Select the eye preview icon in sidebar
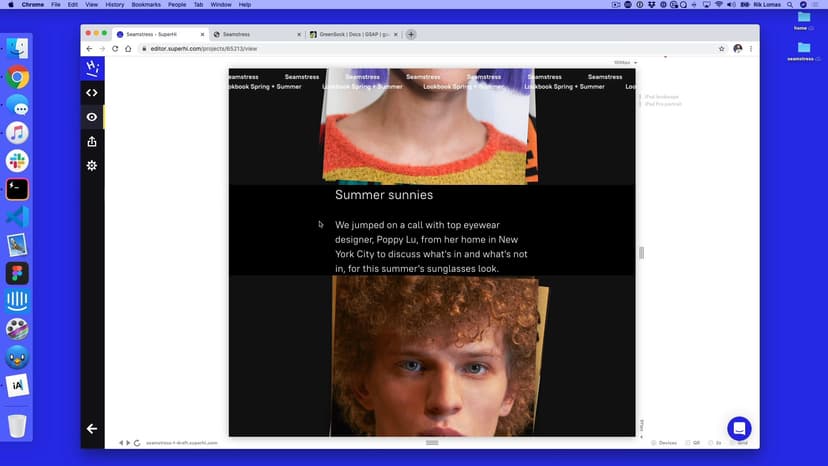This screenshot has height=466, width=828. click(92, 117)
